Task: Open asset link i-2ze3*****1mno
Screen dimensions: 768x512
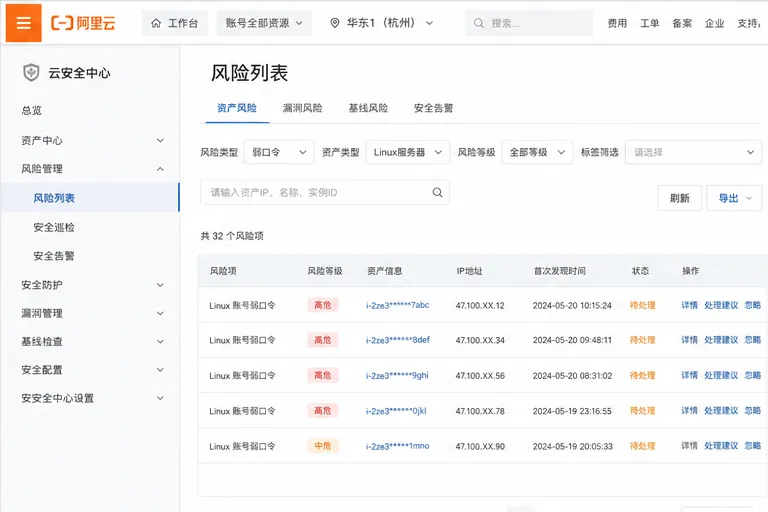Action: click(x=397, y=446)
